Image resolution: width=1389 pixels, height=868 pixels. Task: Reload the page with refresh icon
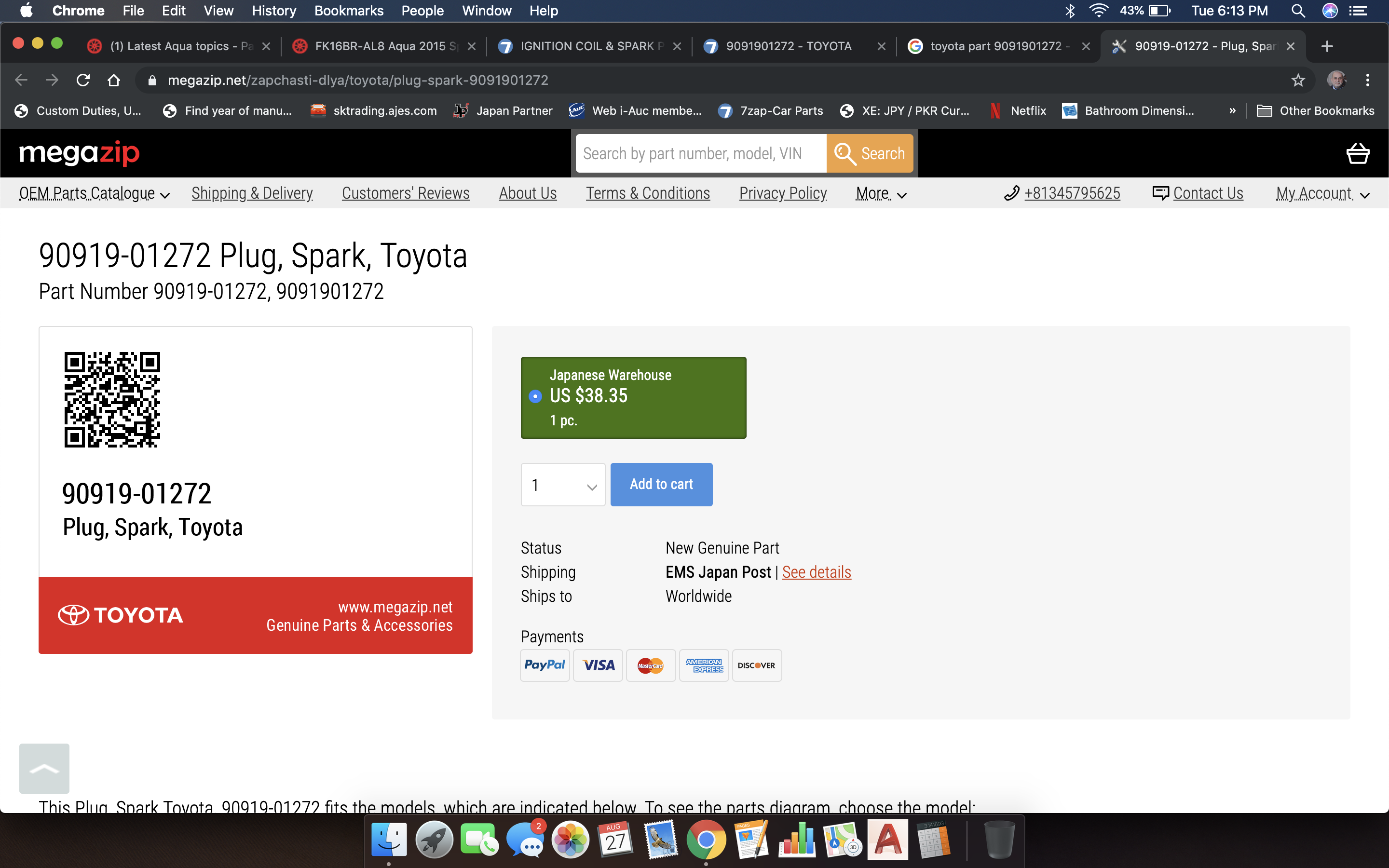[83, 80]
